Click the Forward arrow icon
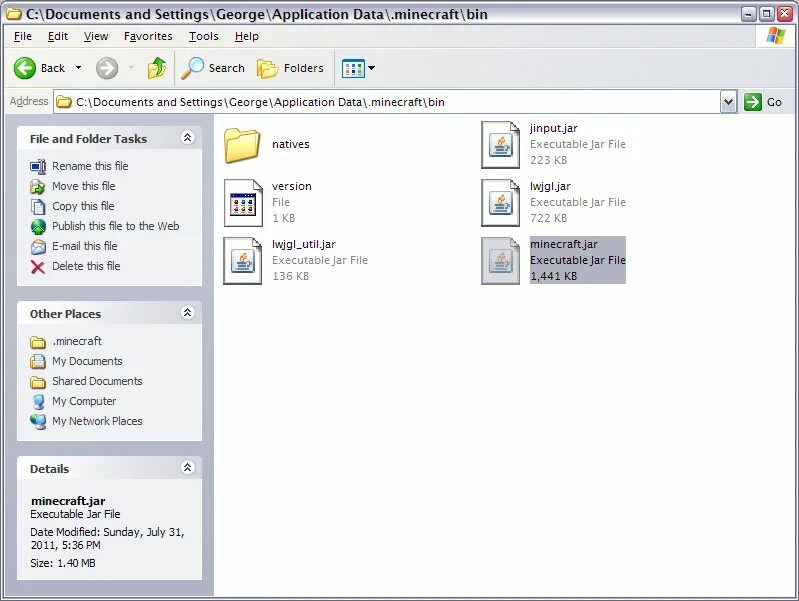Viewport: 799px width, 601px height. [x=107, y=68]
